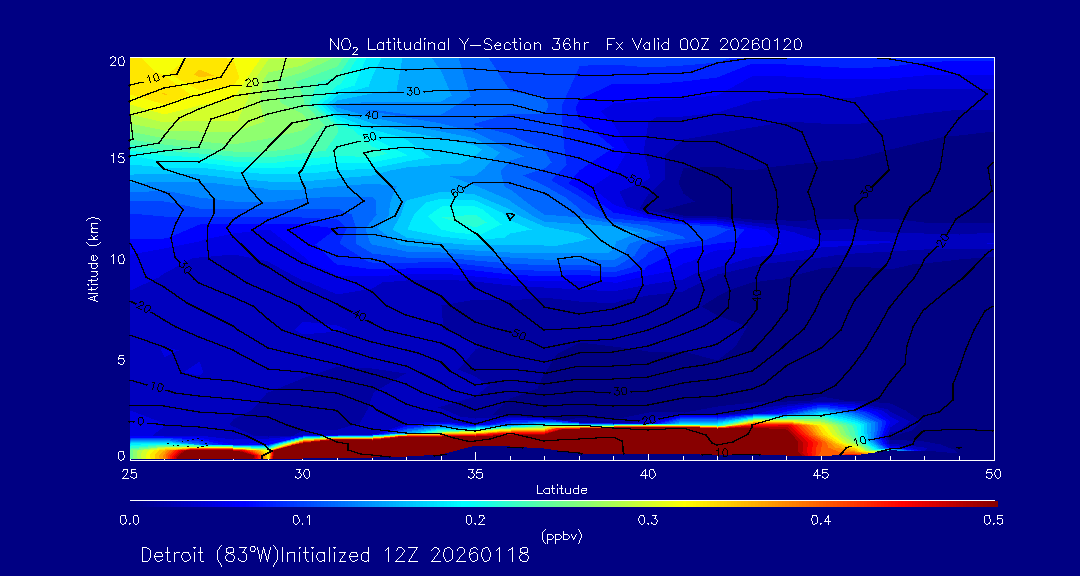Click the 10 contour label near the bottom-right surface

pos(858,441)
